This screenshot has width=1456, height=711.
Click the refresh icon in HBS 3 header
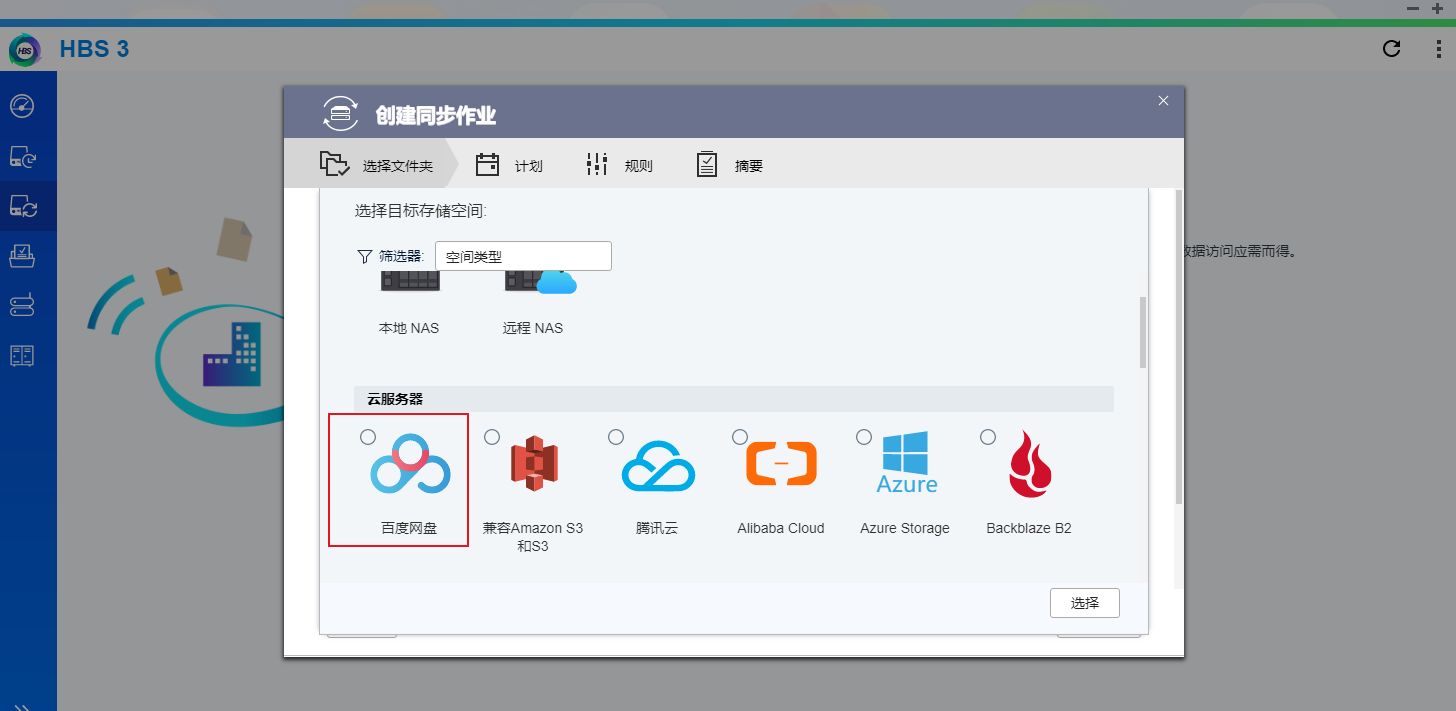[x=1391, y=49]
